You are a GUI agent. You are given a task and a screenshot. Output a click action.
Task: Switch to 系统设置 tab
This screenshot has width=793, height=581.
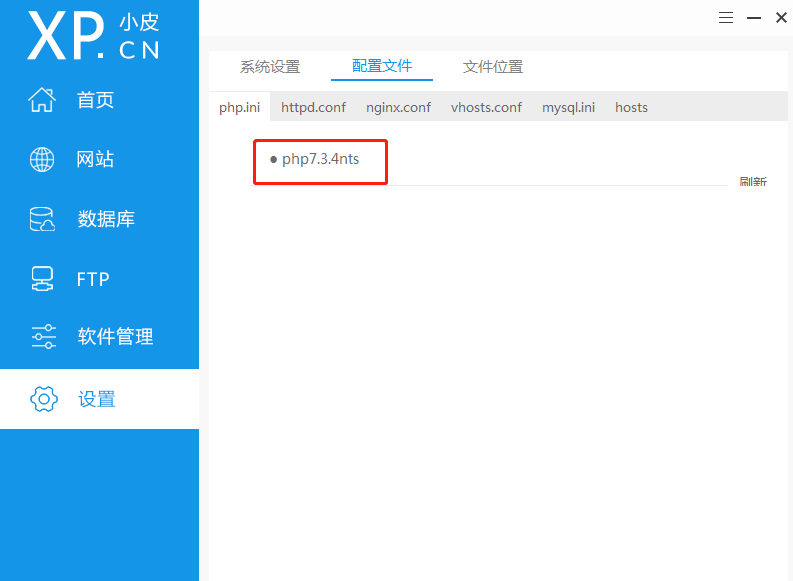coord(270,67)
